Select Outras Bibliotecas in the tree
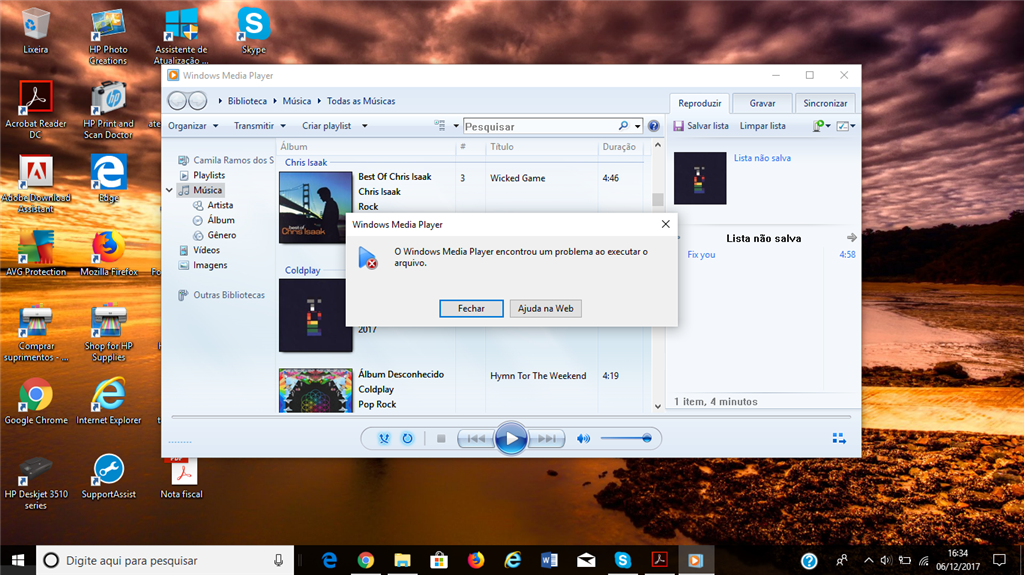This screenshot has width=1024, height=575. pyautogui.click(x=229, y=295)
